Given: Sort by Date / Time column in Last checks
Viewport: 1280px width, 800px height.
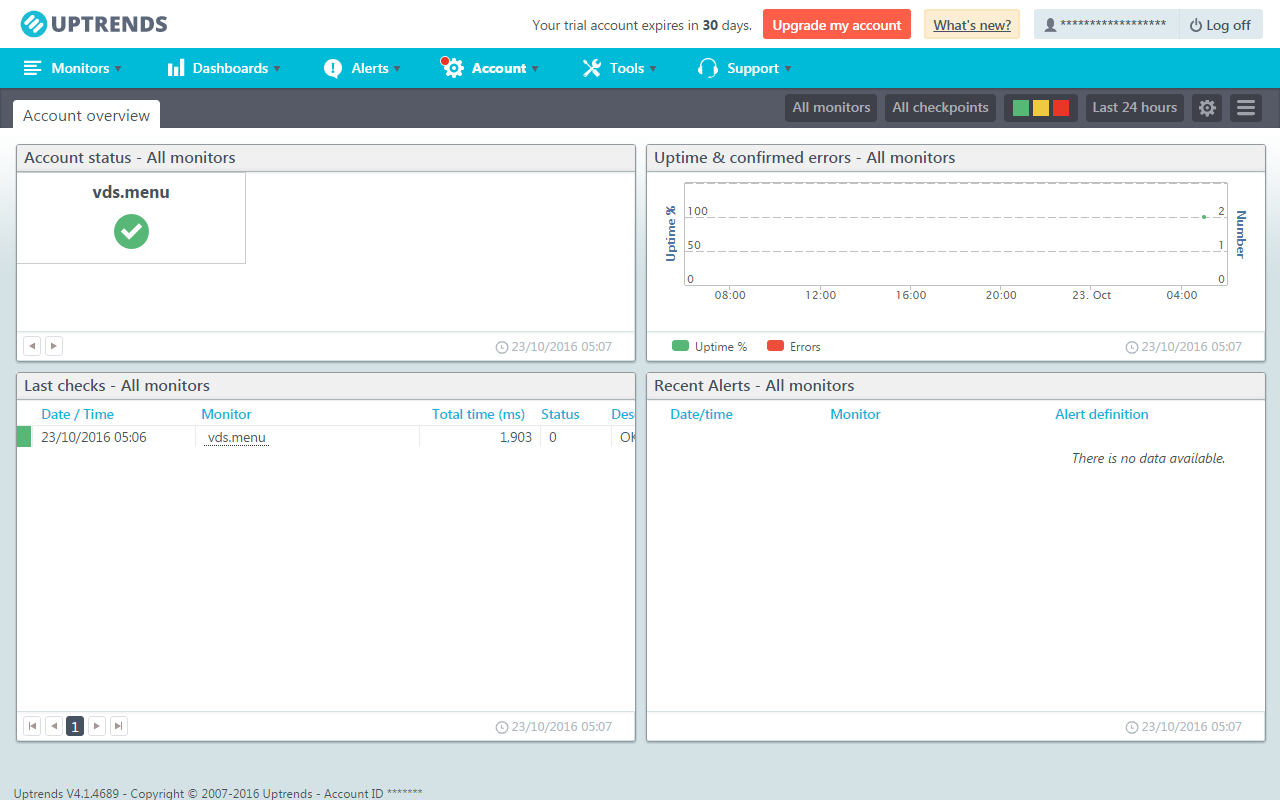Looking at the screenshot, I should coord(77,414).
